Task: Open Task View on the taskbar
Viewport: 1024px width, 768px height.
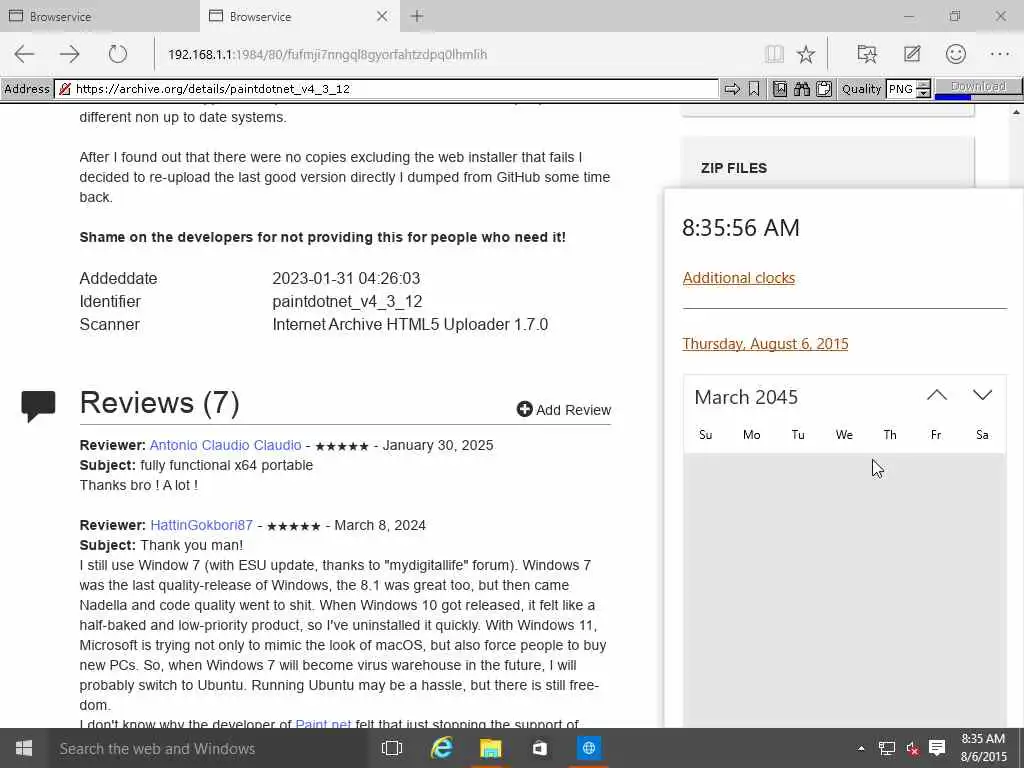Action: pyautogui.click(x=391, y=748)
